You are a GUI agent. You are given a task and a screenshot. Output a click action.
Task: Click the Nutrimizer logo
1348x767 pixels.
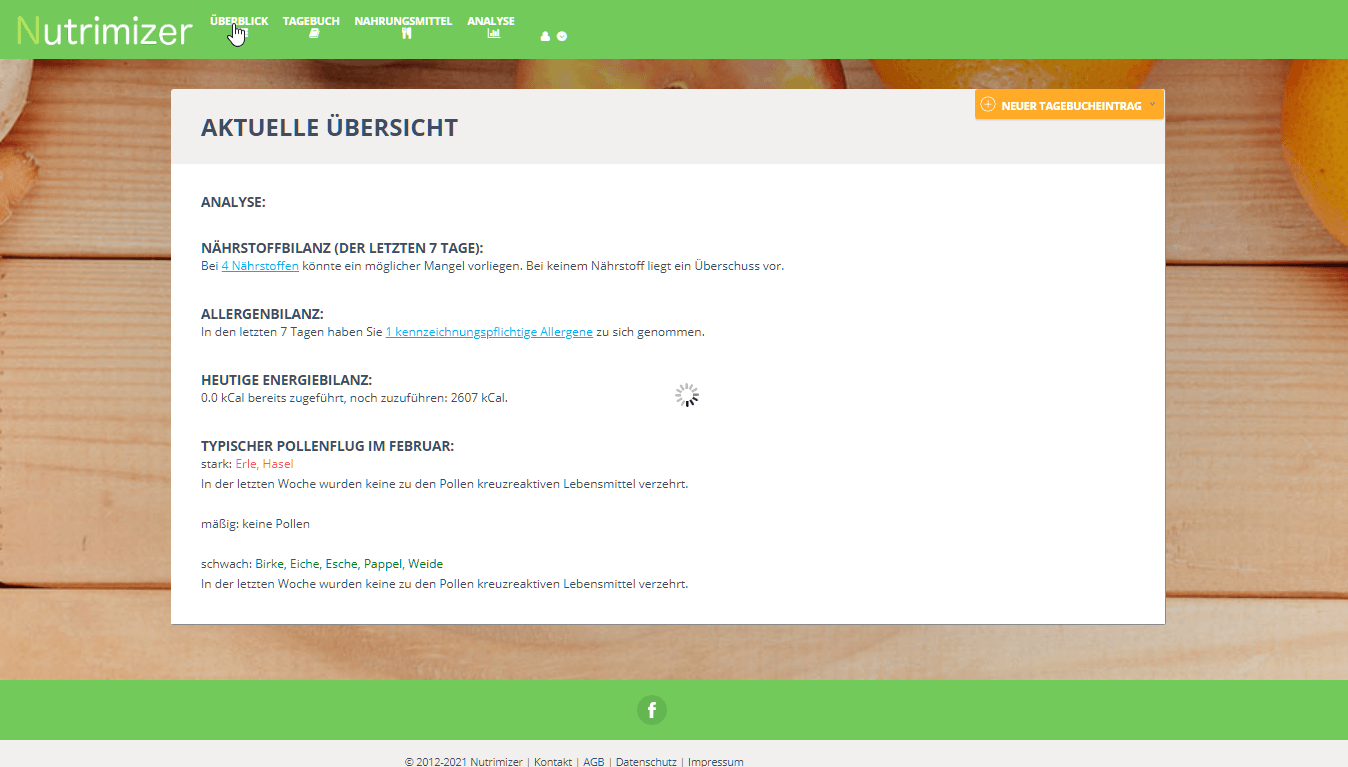[104, 30]
